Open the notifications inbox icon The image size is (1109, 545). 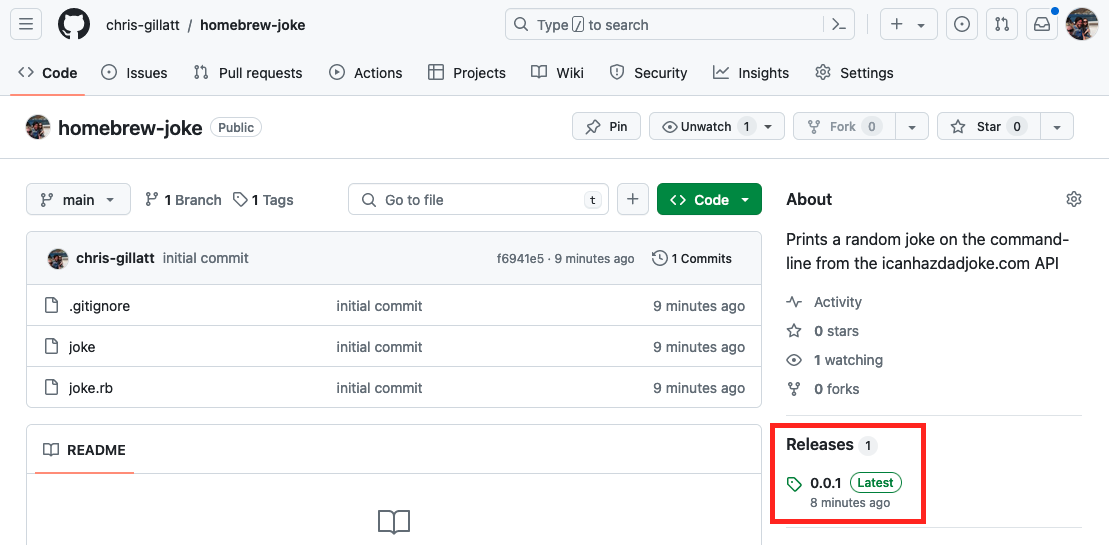pyautogui.click(x=1042, y=24)
